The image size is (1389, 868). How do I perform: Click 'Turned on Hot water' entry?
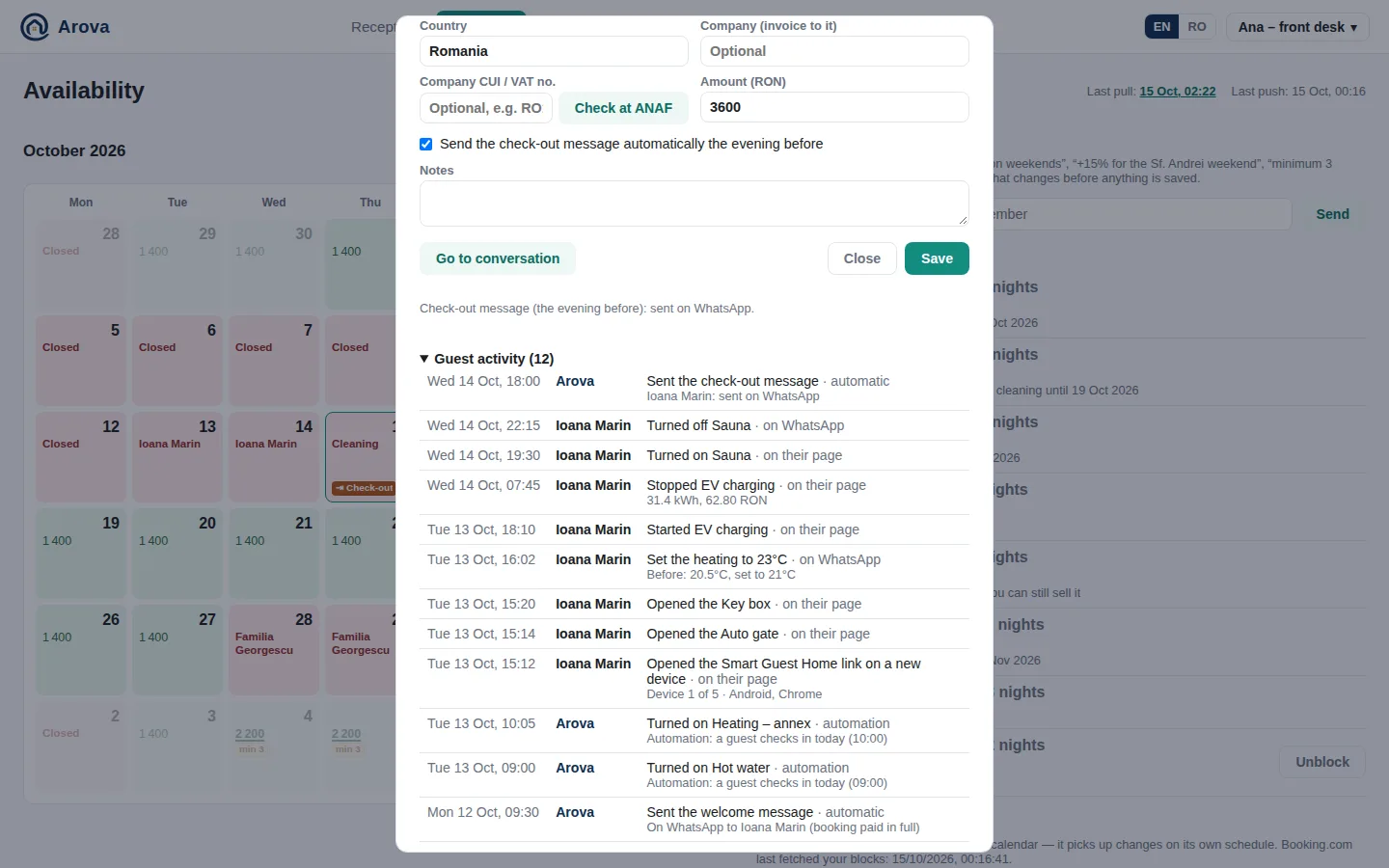(x=694, y=774)
